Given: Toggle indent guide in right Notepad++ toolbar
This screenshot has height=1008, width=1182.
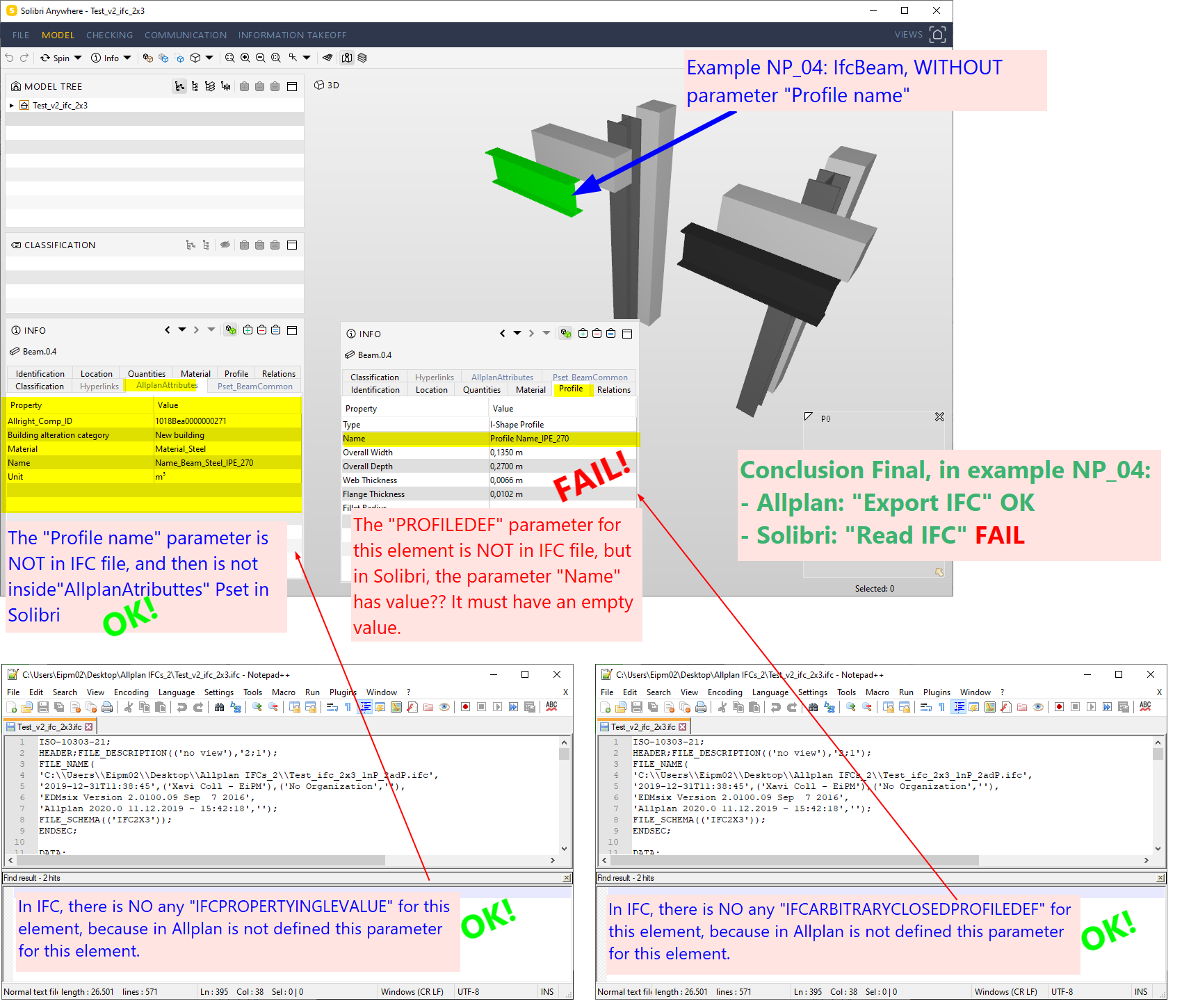Looking at the screenshot, I should tap(959, 707).
